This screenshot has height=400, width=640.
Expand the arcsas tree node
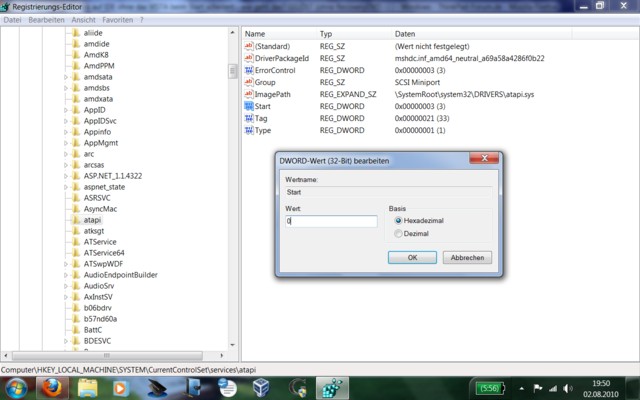(x=66, y=165)
